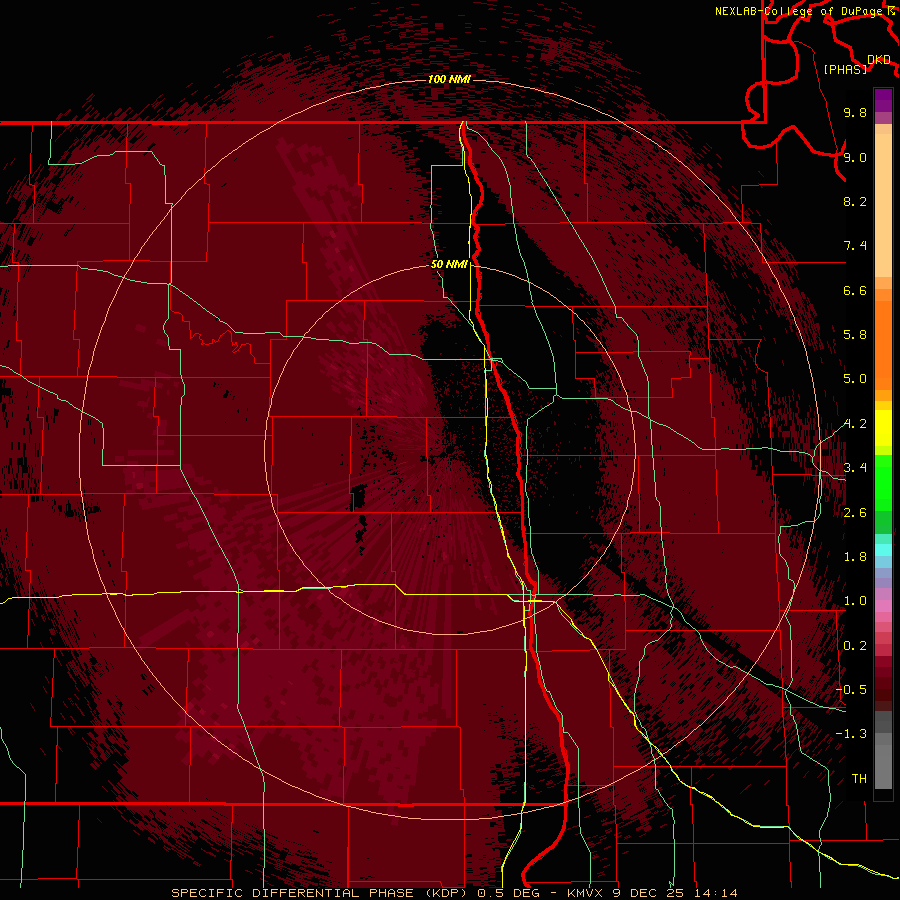Select the 8.2 value on the color scale

click(x=855, y=201)
